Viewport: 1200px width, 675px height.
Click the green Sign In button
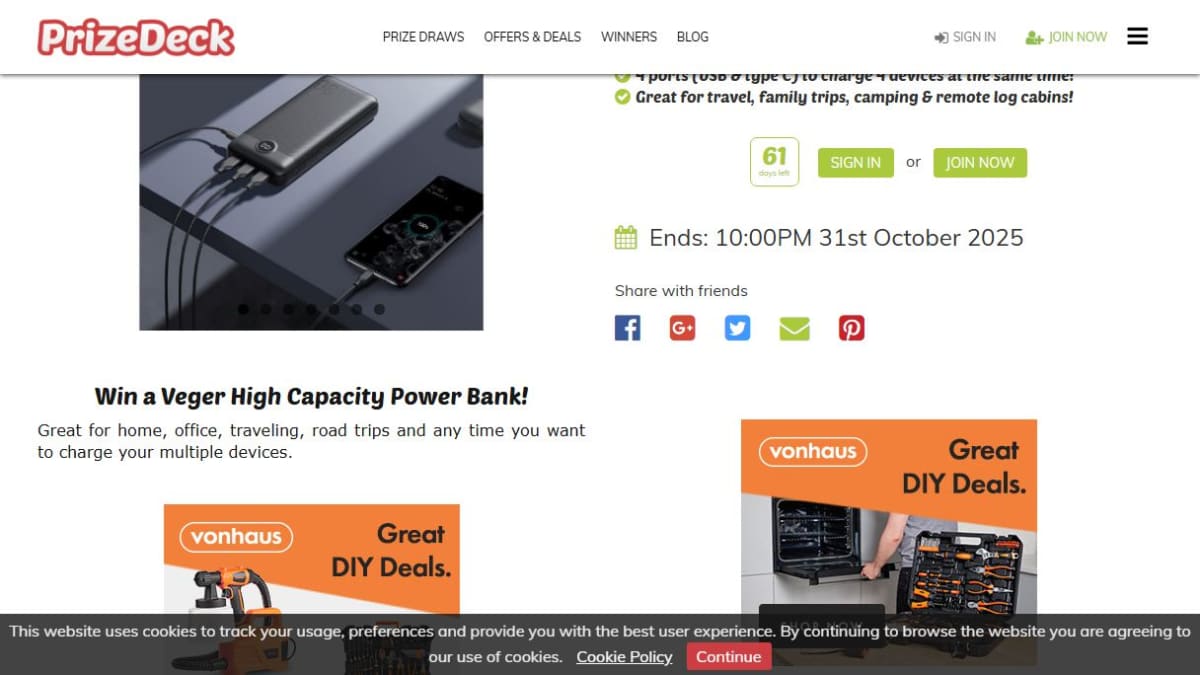(x=856, y=163)
